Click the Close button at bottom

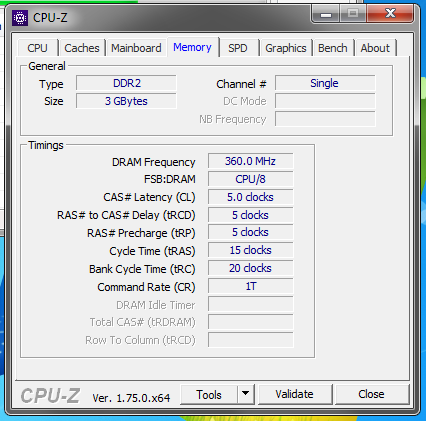pos(371,394)
